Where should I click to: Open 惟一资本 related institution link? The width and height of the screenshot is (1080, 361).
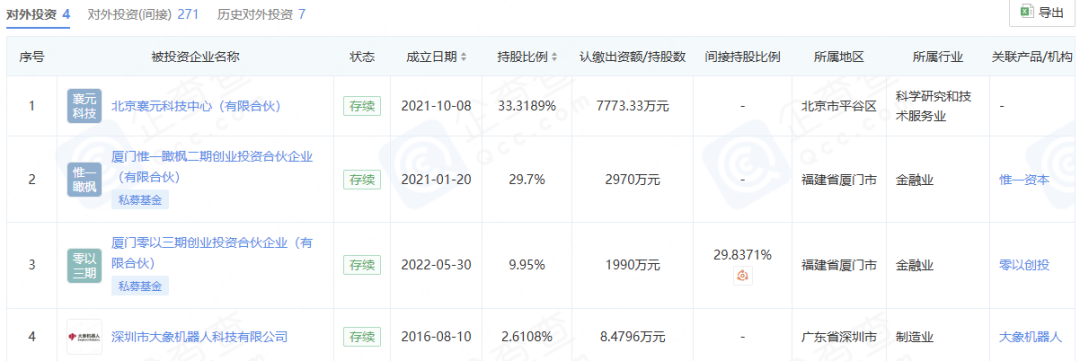tap(1024, 180)
